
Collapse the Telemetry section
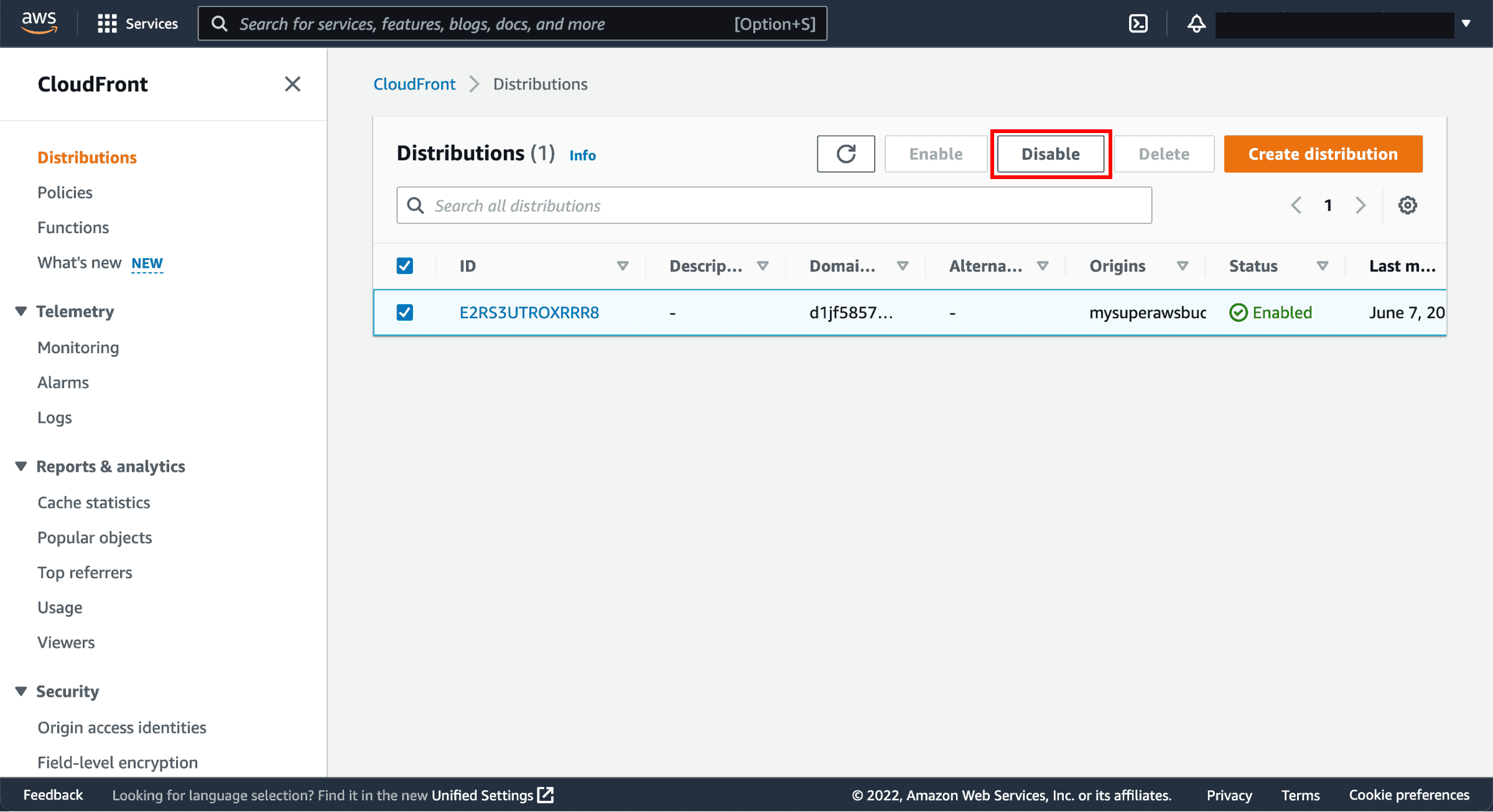(x=21, y=311)
